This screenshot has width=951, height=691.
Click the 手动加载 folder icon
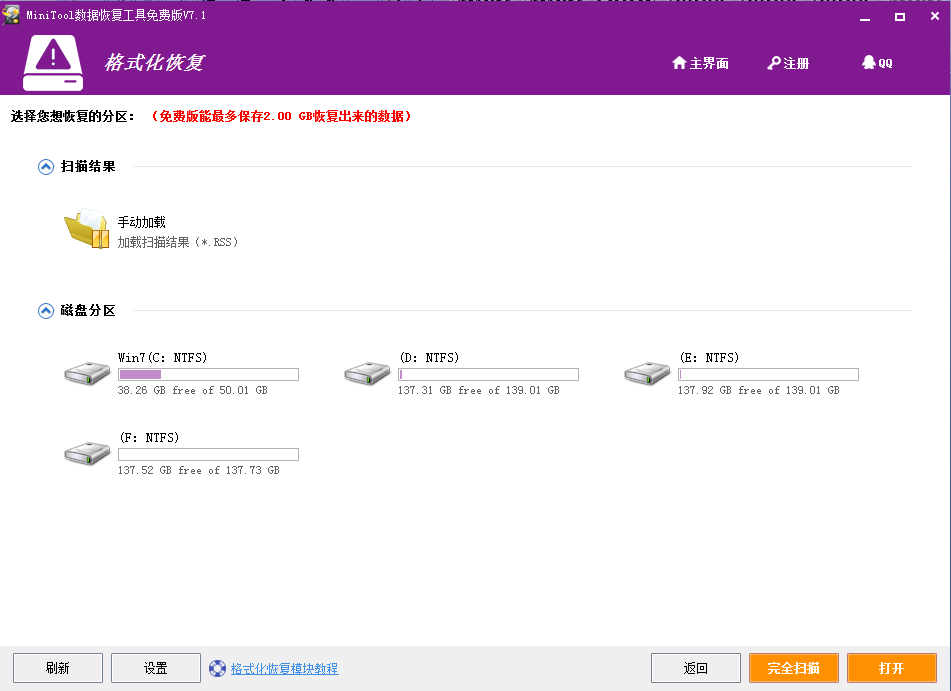tap(86, 228)
